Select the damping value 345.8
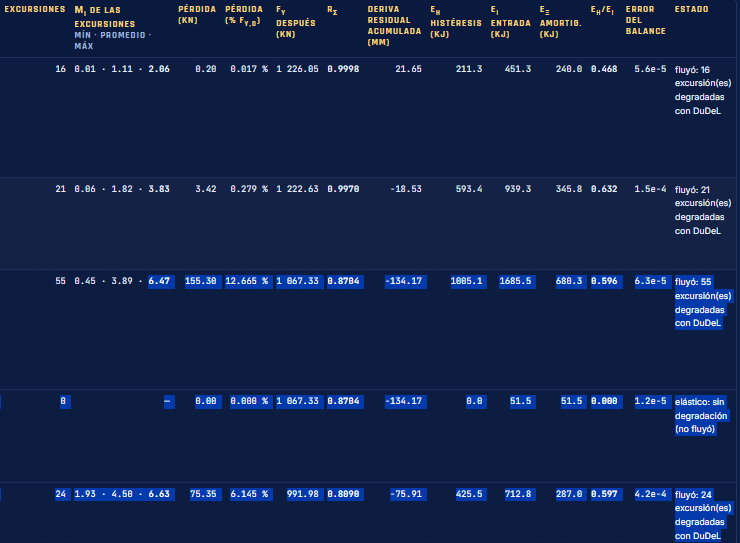The width and height of the screenshot is (740, 543). pyautogui.click(x=569, y=189)
